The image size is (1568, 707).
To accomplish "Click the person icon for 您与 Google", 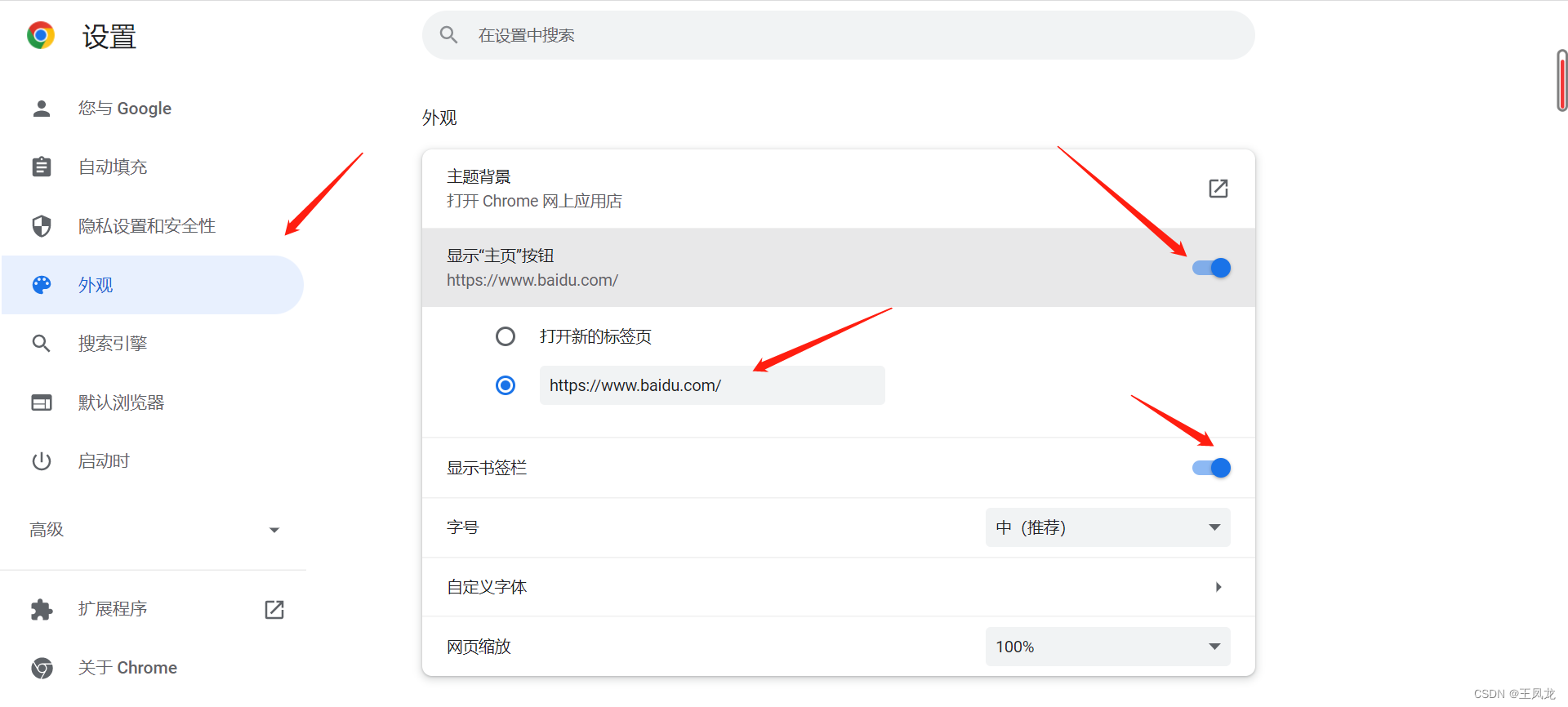I will click(x=42, y=109).
